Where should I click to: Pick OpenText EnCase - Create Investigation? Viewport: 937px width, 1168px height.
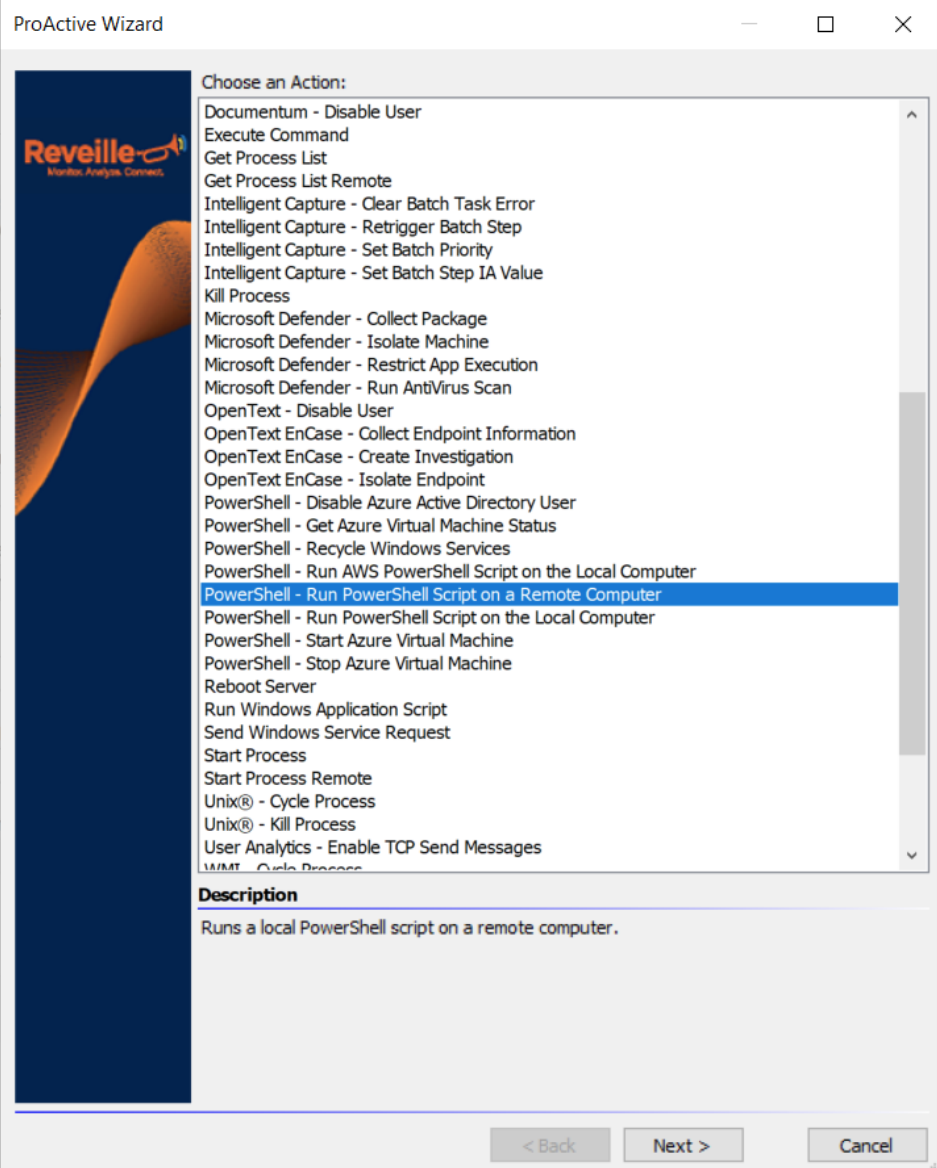pos(549,457)
